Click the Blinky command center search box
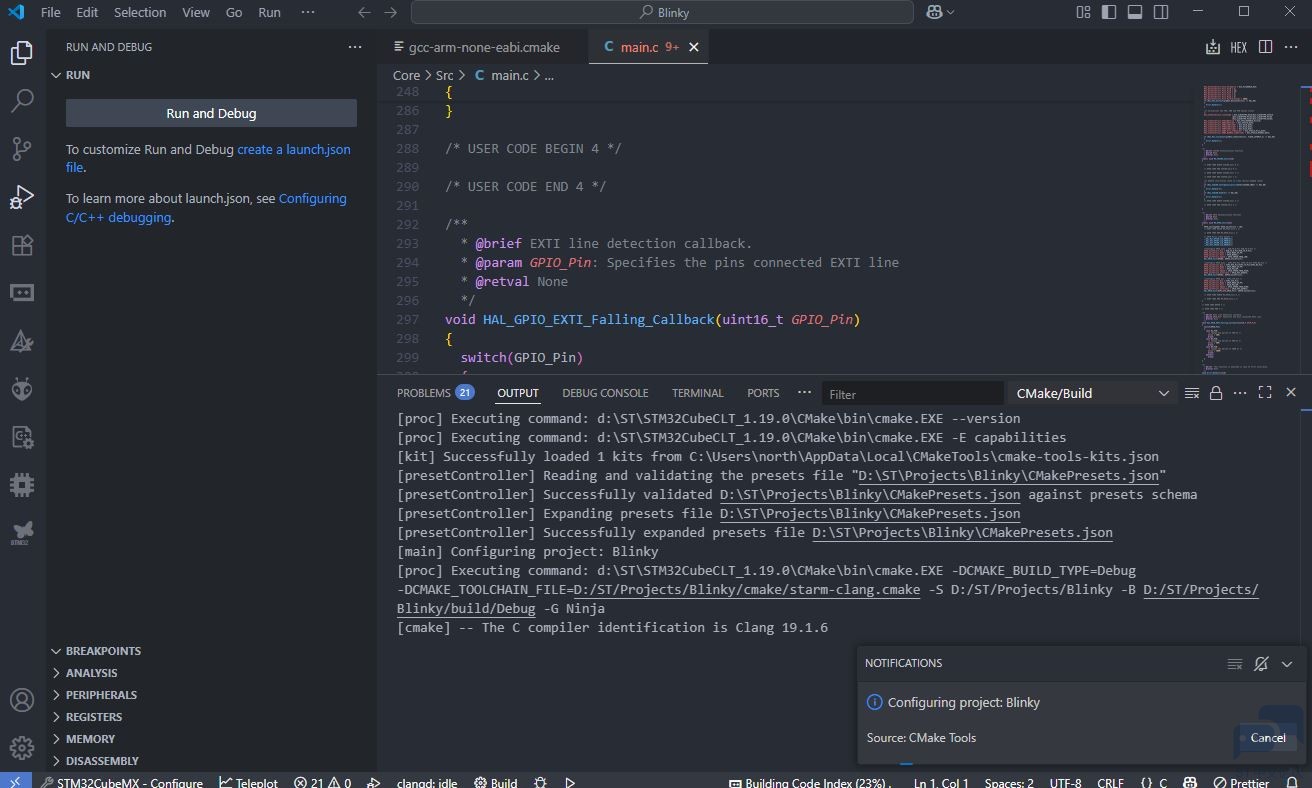Screen dimensions: 1312x788 tap(662, 12)
